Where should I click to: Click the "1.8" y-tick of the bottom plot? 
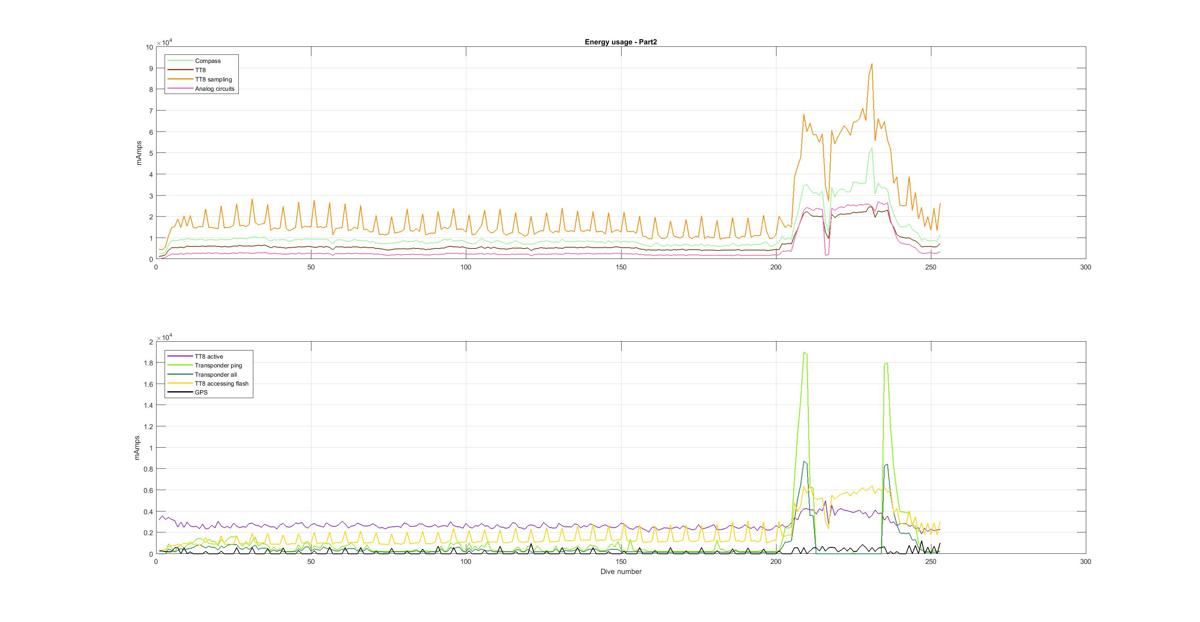click(148, 363)
